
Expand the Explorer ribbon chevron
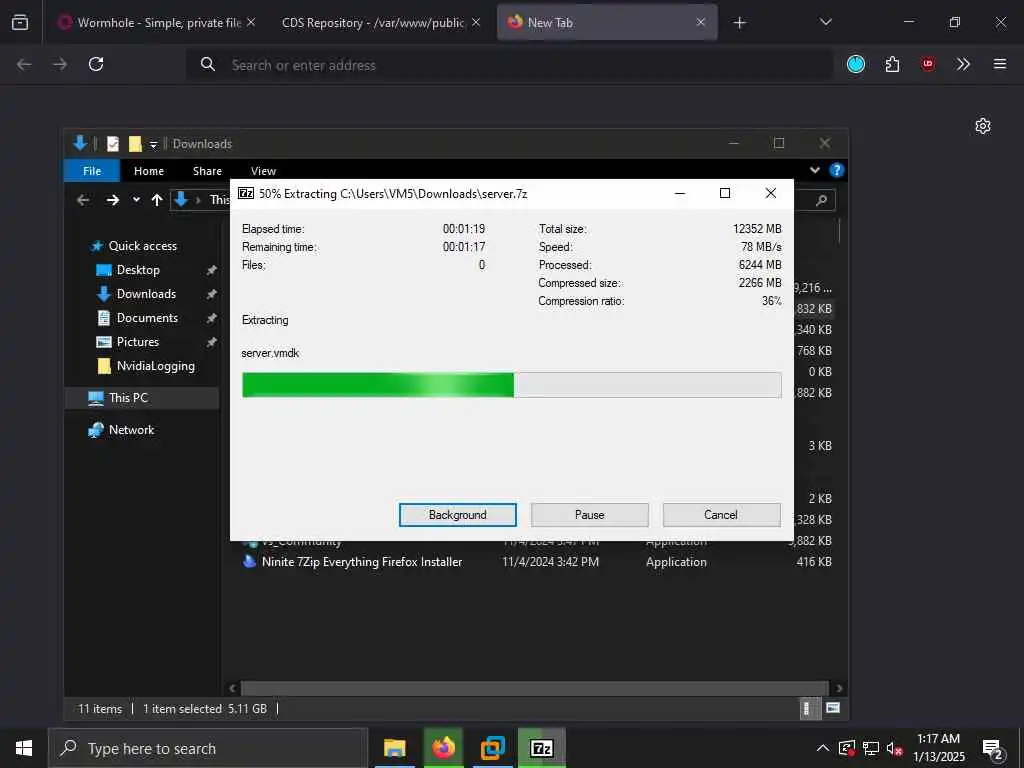(x=814, y=170)
